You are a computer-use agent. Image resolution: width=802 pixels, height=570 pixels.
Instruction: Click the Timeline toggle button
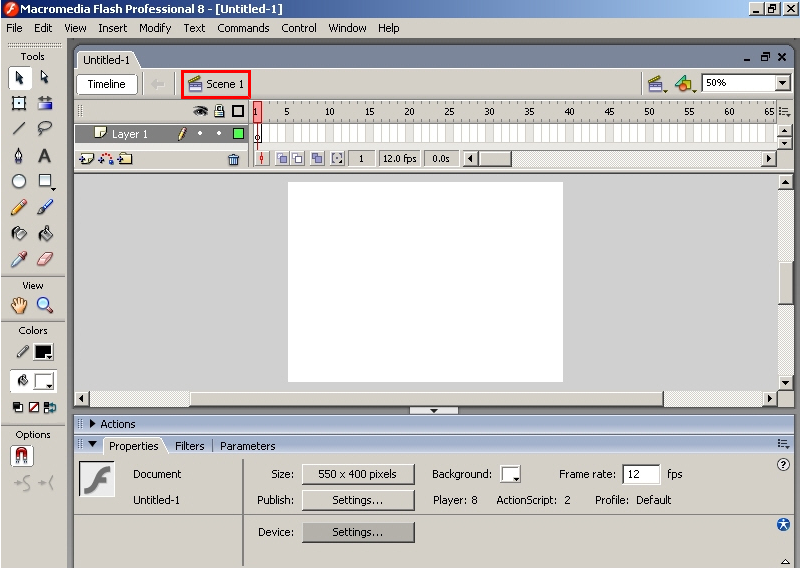(x=106, y=84)
